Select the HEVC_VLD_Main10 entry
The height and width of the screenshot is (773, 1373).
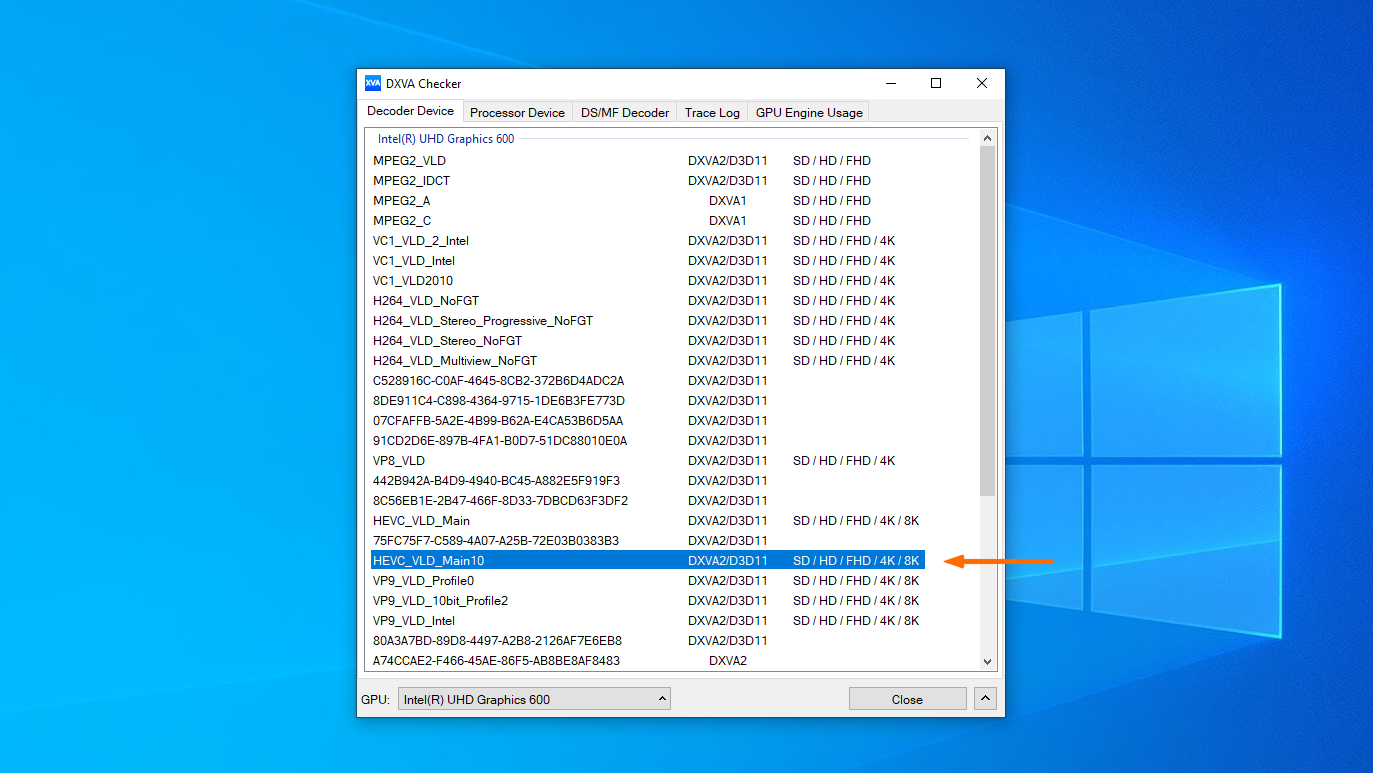pyautogui.click(x=428, y=561)
